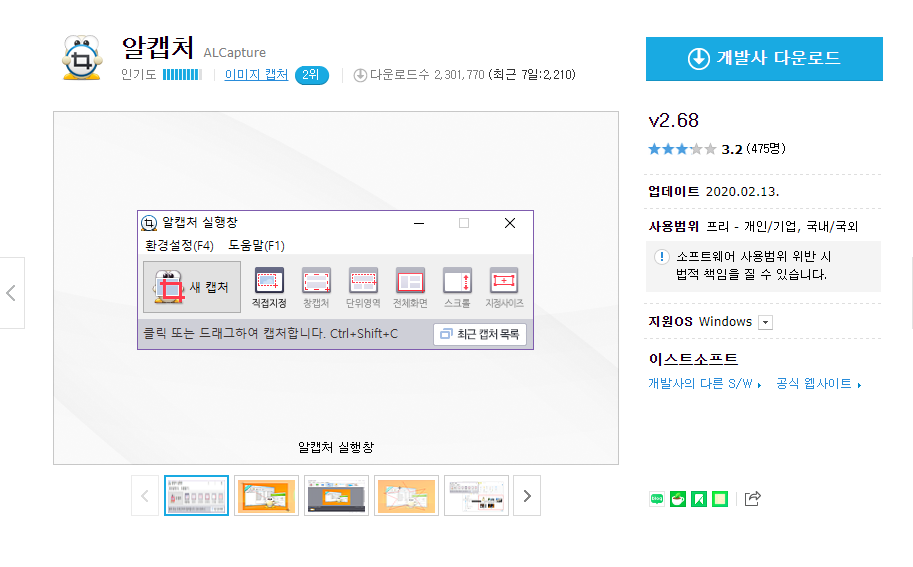Open 개발사의 다른 S/W link

705,384
